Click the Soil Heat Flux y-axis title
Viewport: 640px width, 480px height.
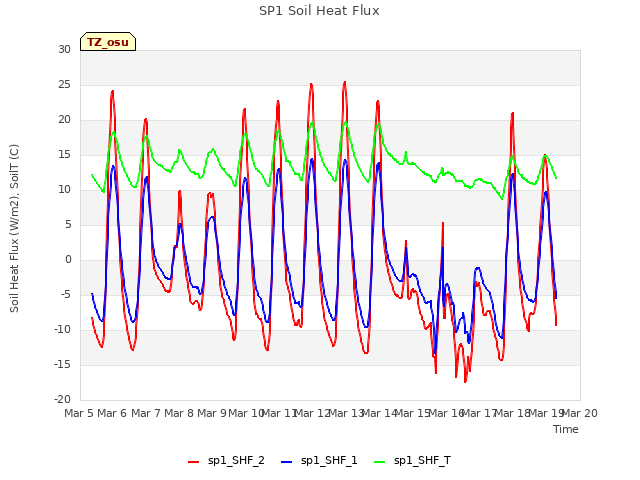tap(14, 228)
